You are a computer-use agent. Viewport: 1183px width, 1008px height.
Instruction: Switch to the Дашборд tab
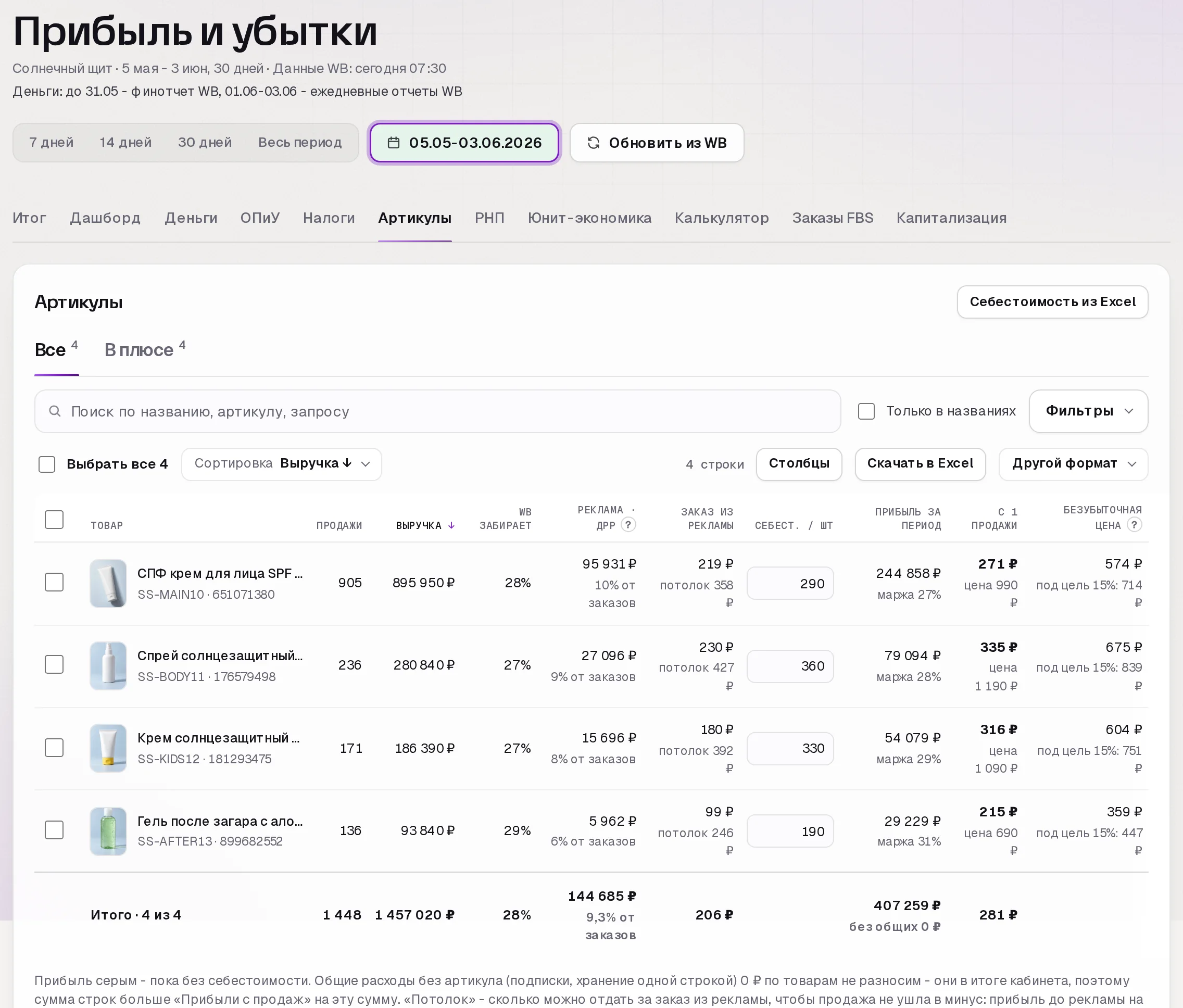105,218
